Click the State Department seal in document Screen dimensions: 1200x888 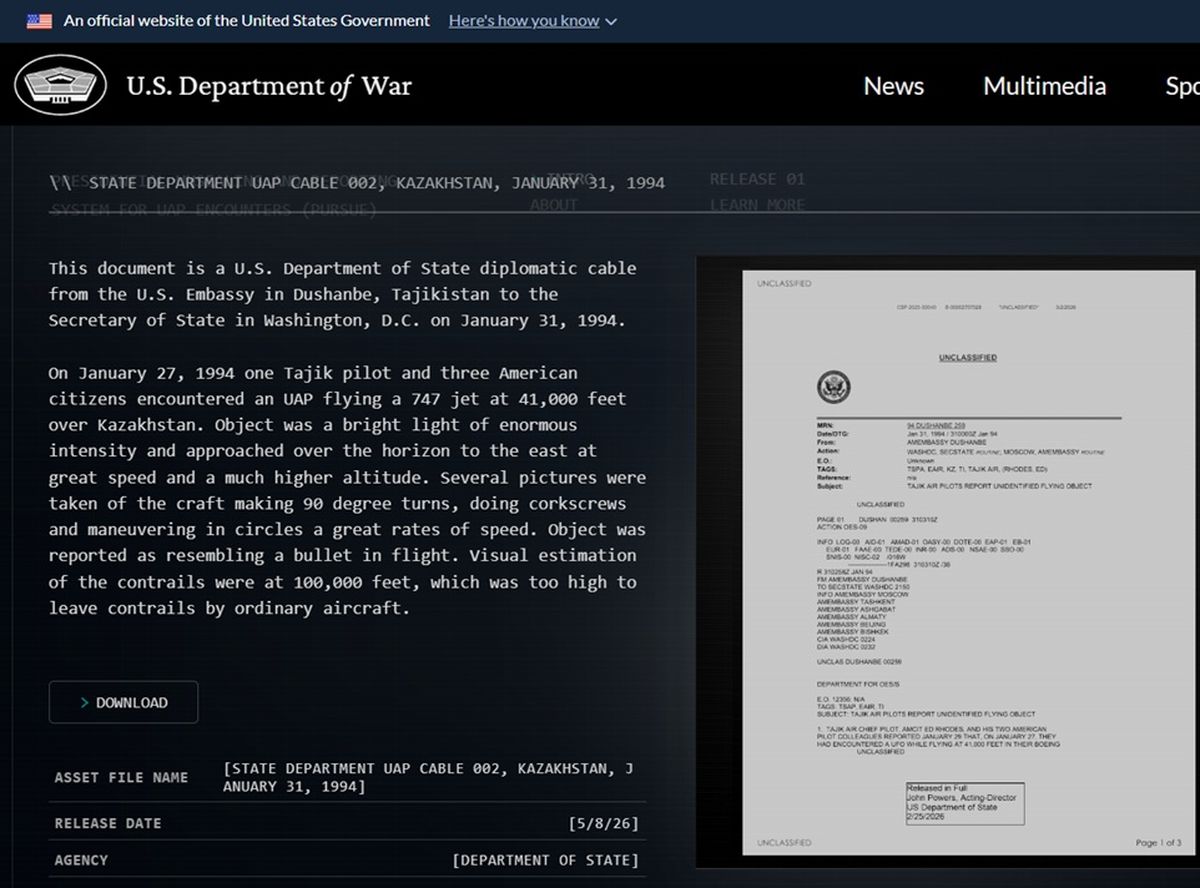pyautogui.click(x=833, y=387)
